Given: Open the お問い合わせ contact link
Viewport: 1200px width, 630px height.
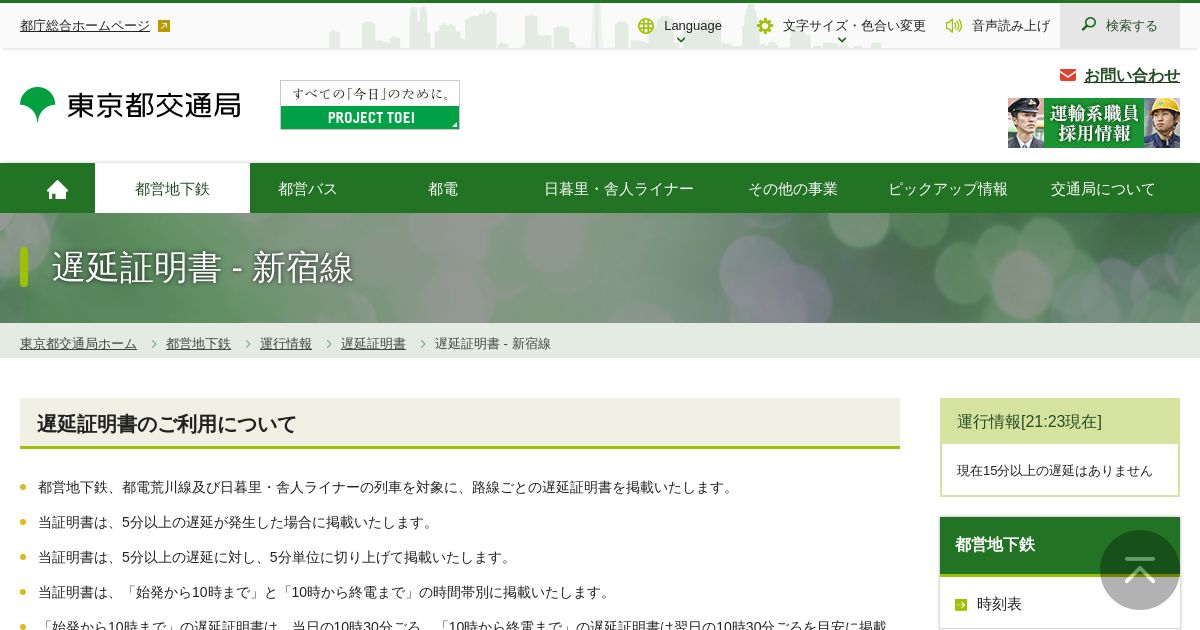Looking at the screenshot, I should point(1132,75).
